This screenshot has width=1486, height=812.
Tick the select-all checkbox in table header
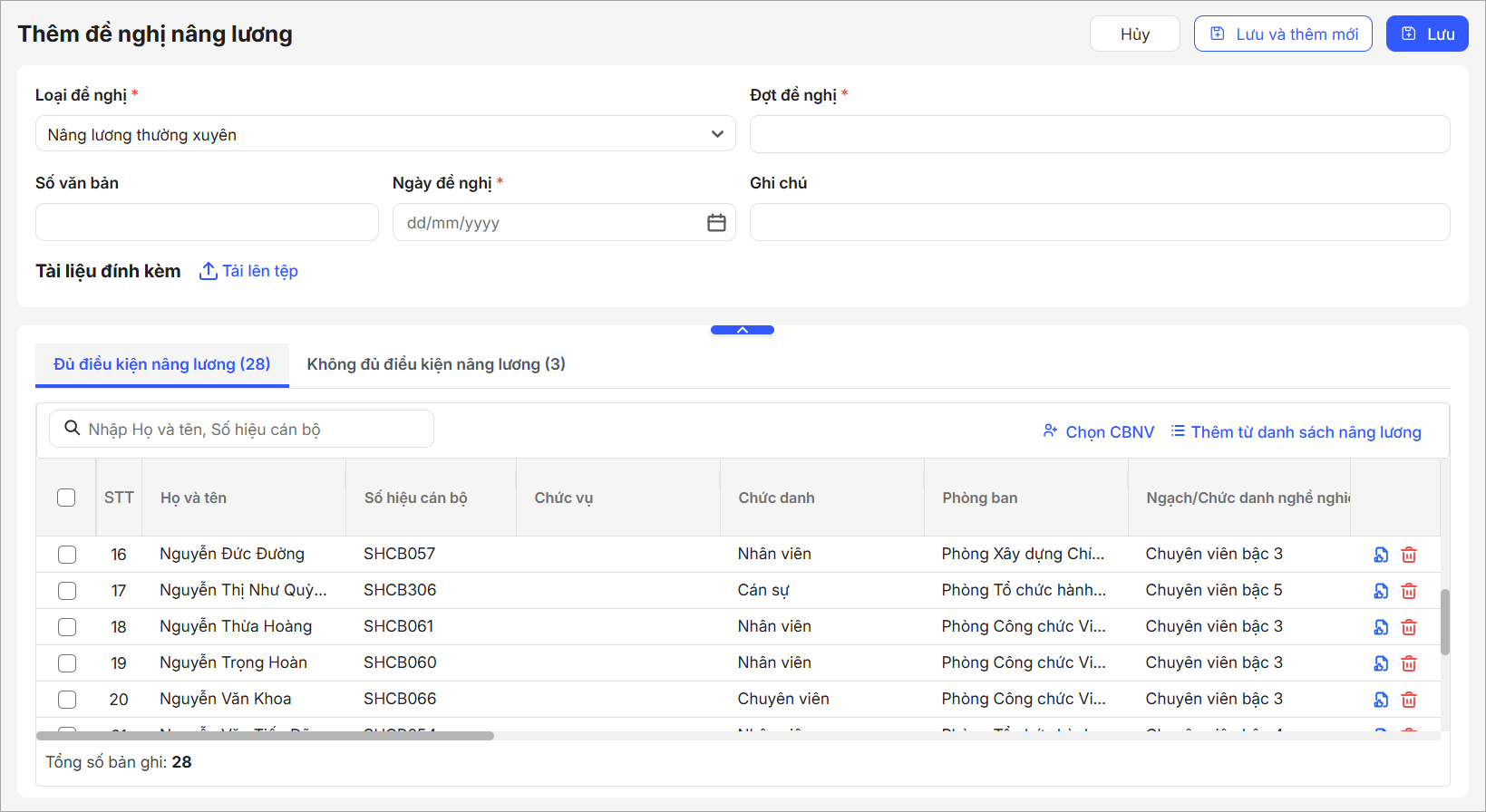point(66,498)
